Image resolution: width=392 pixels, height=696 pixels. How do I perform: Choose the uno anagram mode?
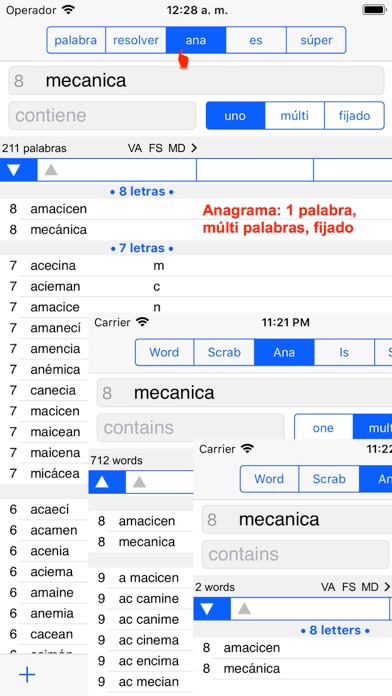(x=235, y=116)
